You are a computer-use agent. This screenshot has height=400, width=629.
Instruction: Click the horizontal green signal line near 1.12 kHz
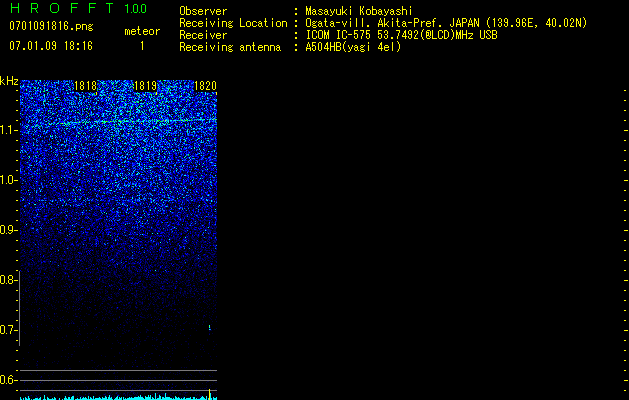point(120,122)
